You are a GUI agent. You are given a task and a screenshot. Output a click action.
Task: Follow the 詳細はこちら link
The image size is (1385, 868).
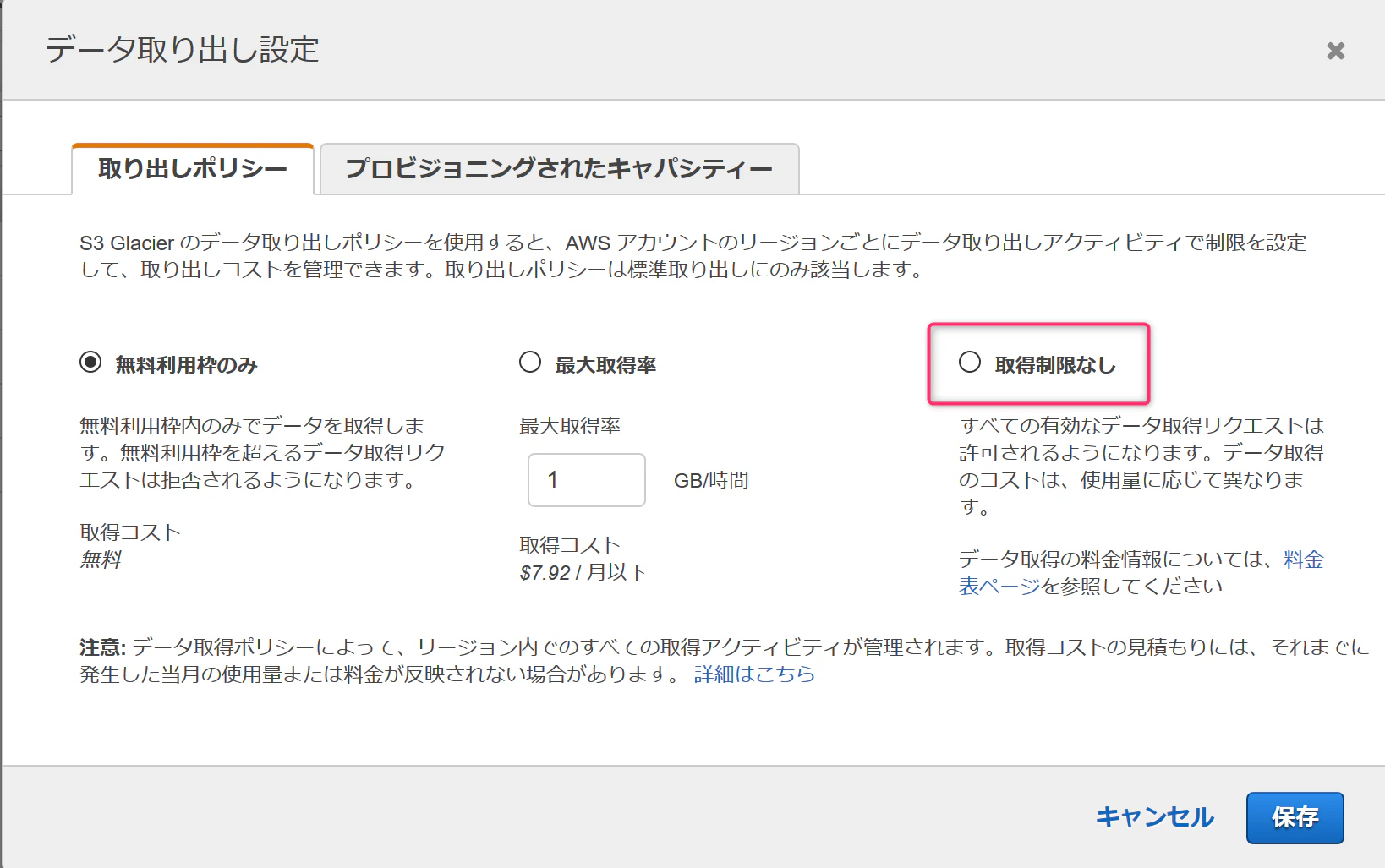click(x=754, y=674)
